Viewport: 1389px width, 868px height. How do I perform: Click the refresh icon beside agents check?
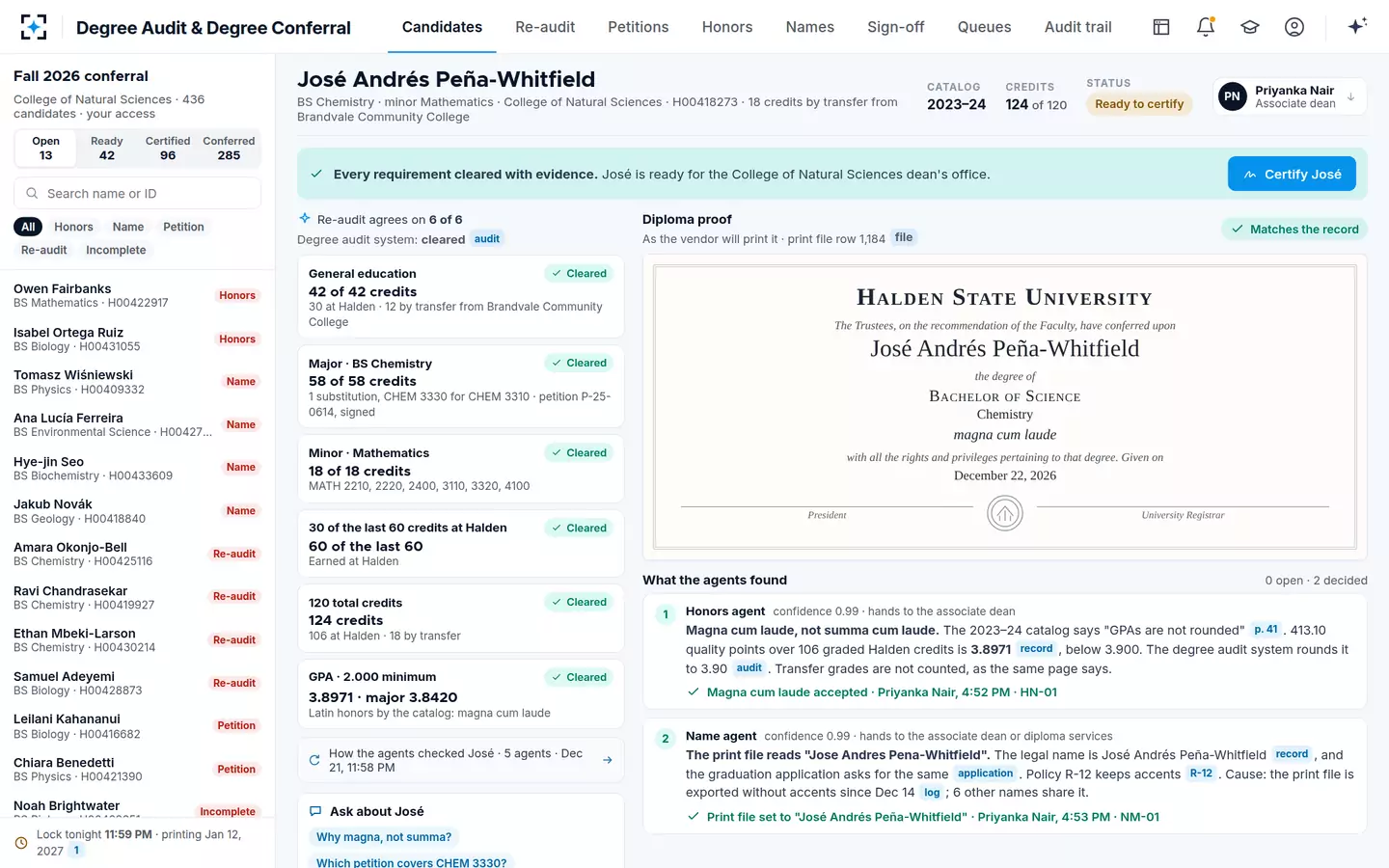click(314, 760)
